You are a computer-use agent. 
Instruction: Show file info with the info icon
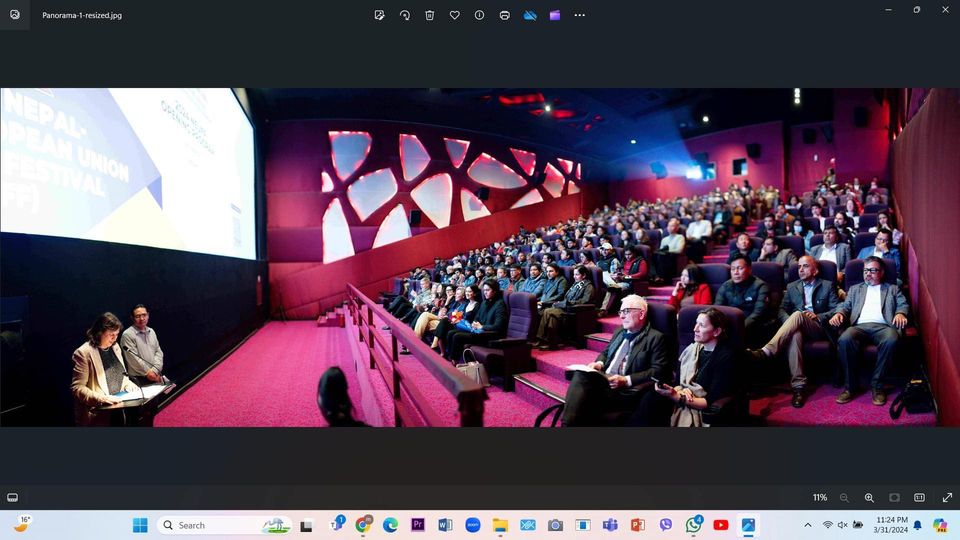coord(479,15)
